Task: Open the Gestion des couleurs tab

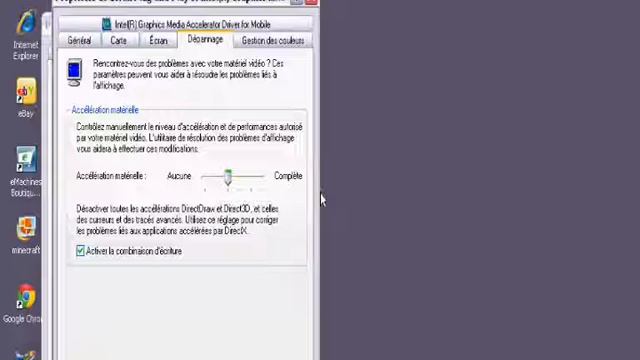Action: [273, 40]
